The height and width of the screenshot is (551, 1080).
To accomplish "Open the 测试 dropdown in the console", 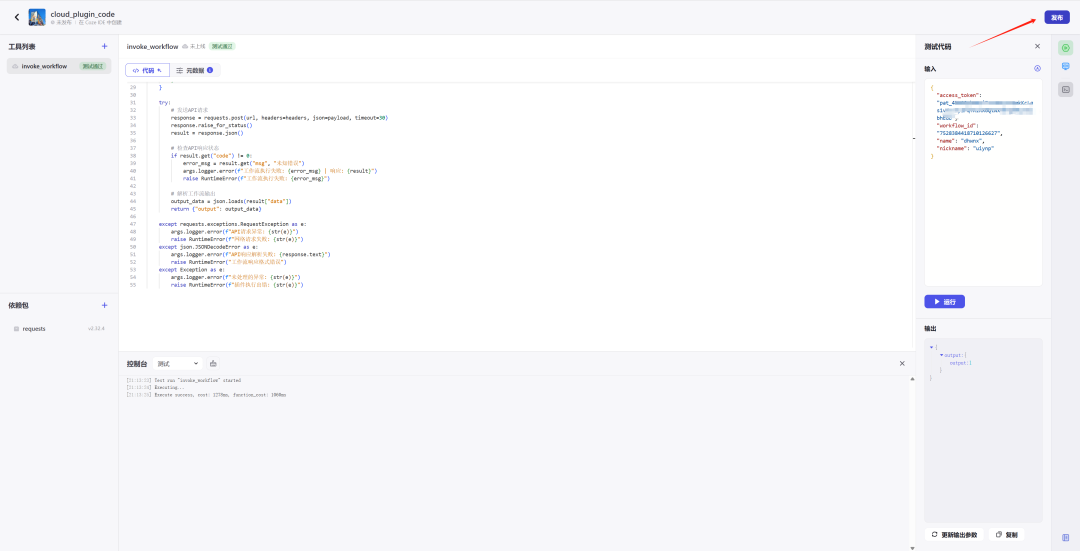I will pyautogui.click(x=177, y=364).
